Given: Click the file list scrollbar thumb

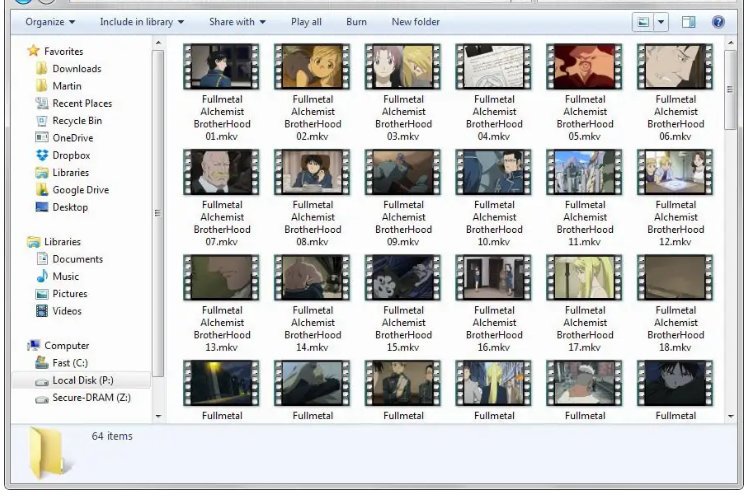Looking at the screenshot, I should pyautogui.click(x=730, y=89).
